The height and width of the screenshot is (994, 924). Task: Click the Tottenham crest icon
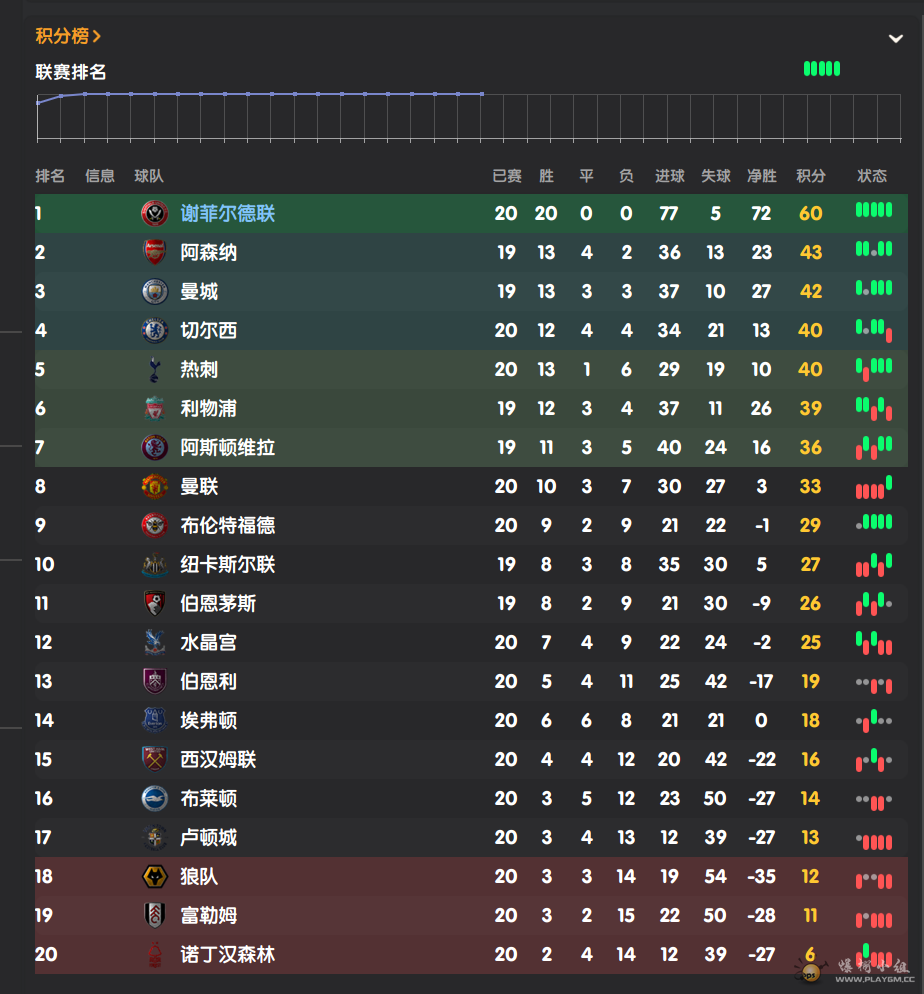tap(155, 369)
